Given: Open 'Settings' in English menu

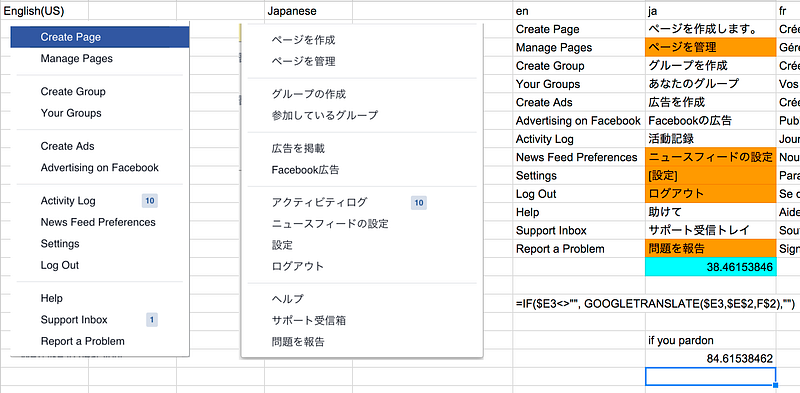Looking at the screenshot, I should pos(60,244).
